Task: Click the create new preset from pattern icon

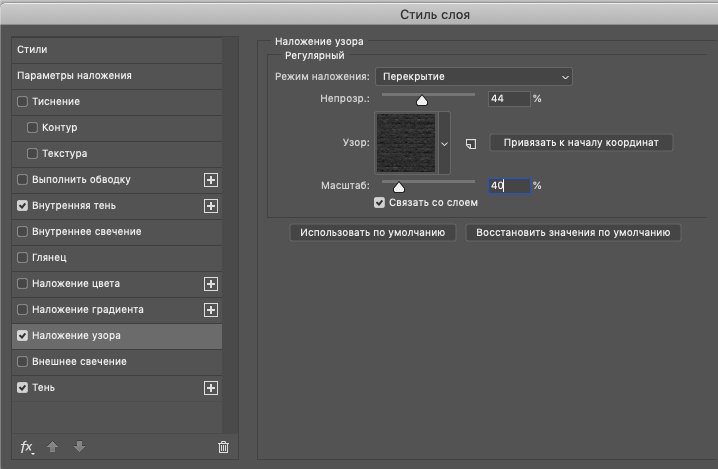Action: pos(471,144)
